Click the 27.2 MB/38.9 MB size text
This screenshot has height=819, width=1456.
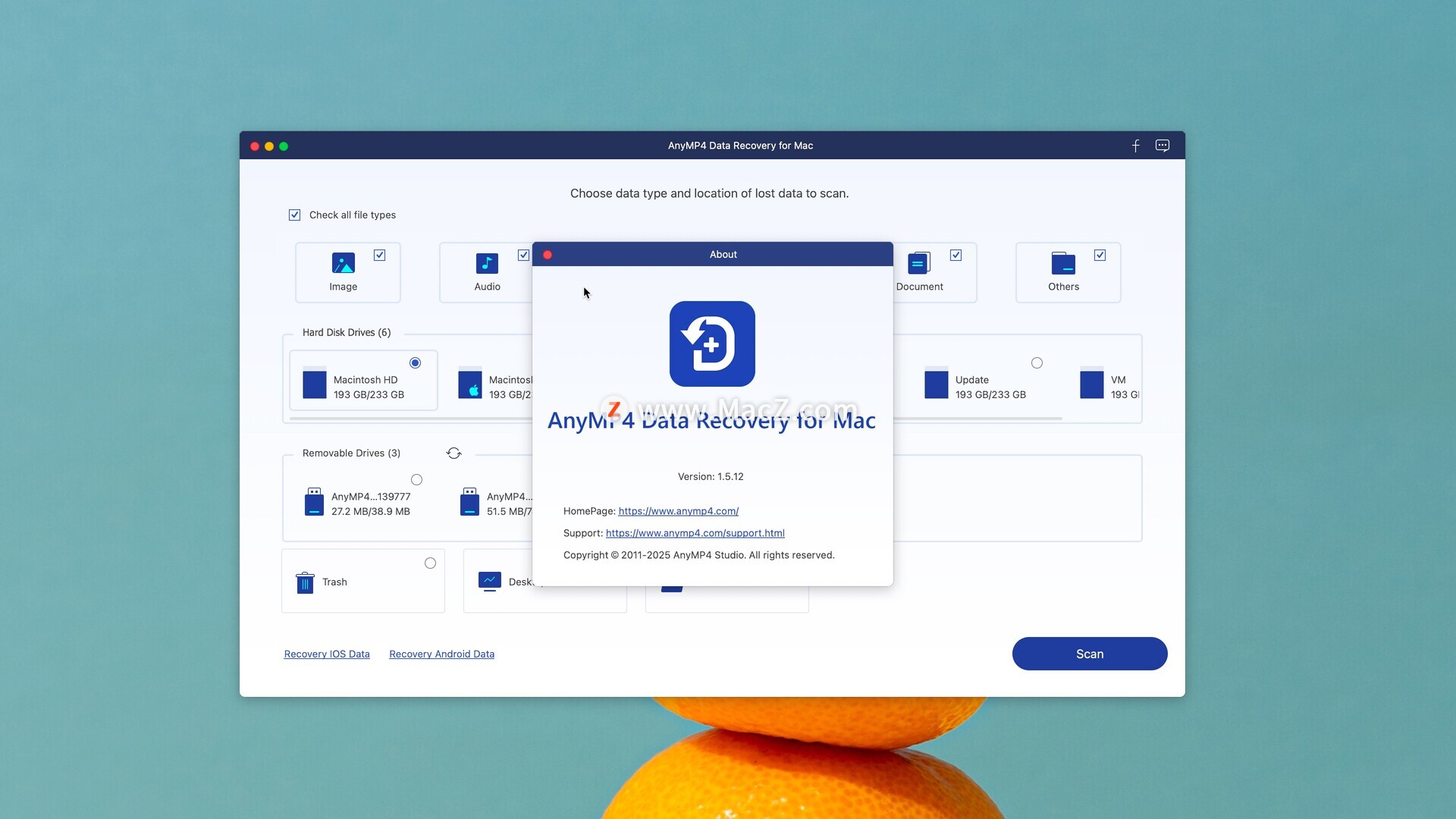(x=370, y=512)
